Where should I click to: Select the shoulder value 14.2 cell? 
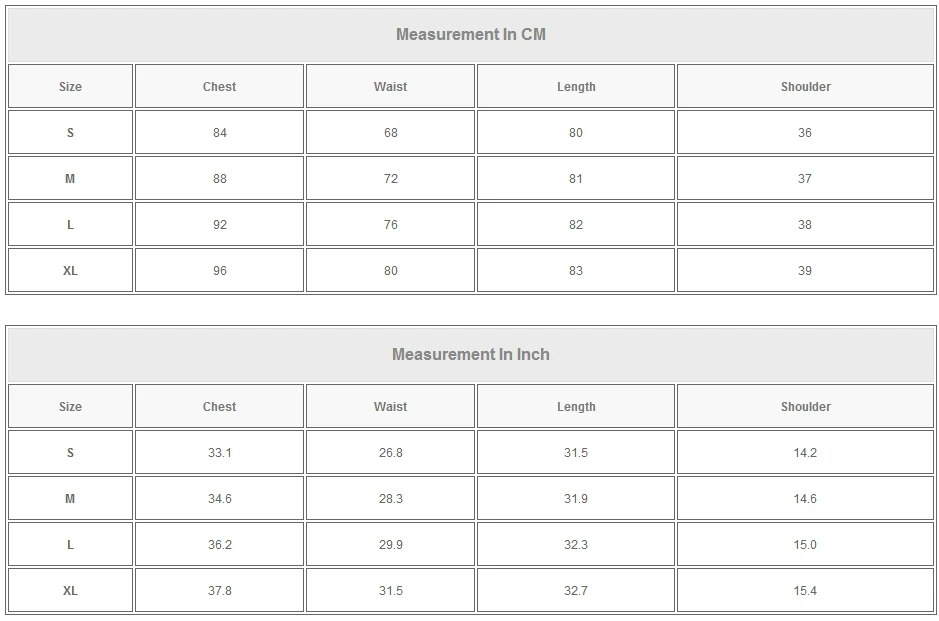tap(805, 453)
